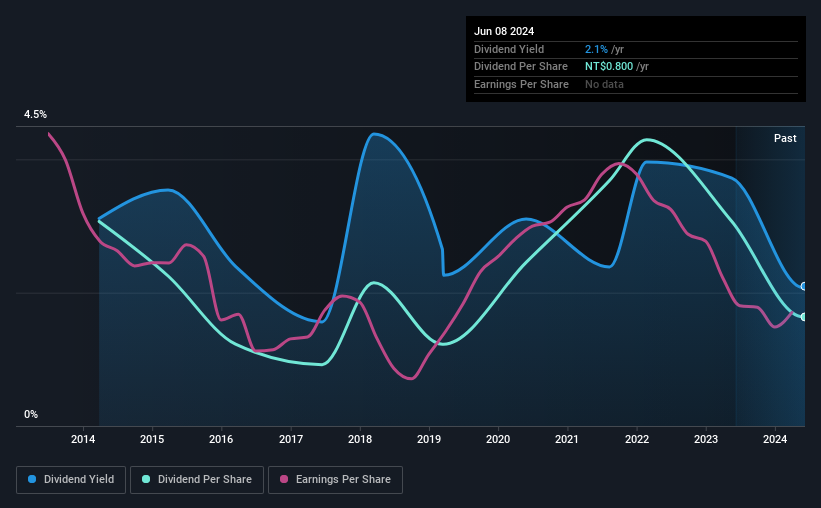Click the 2016 x-axis label
821x508 pixels.
tap(221, 439)
